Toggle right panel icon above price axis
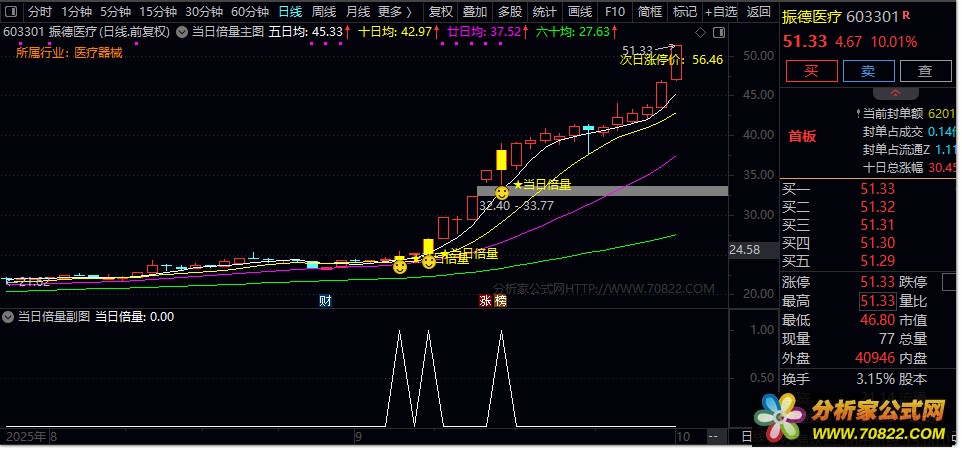This screenshot has width=962, height=450. pyautogui.click(x=720, y=33)
